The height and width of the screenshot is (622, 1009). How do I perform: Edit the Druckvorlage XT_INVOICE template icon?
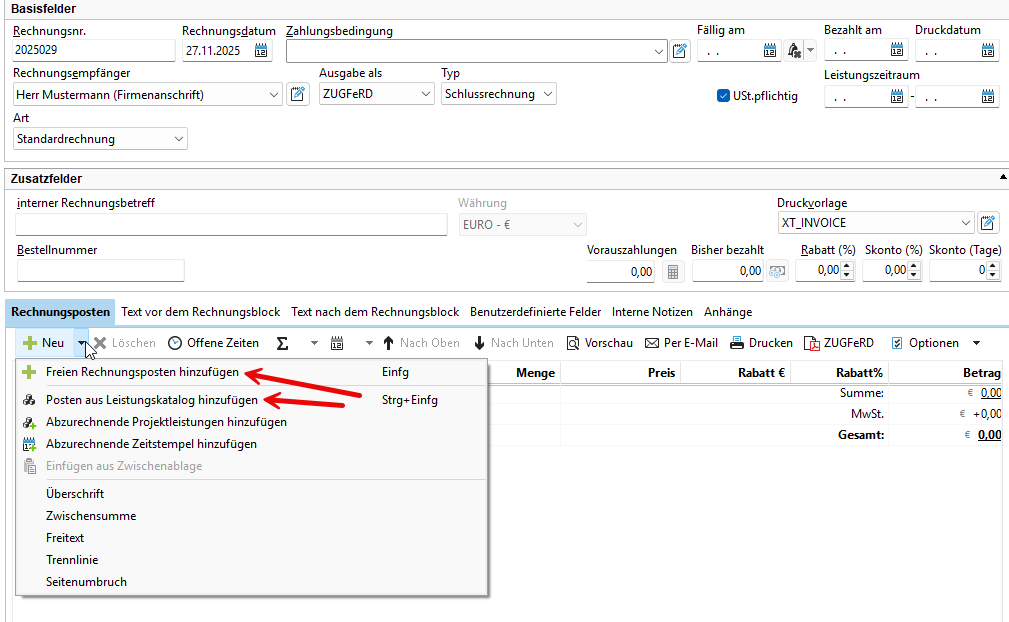click(988, 223)
